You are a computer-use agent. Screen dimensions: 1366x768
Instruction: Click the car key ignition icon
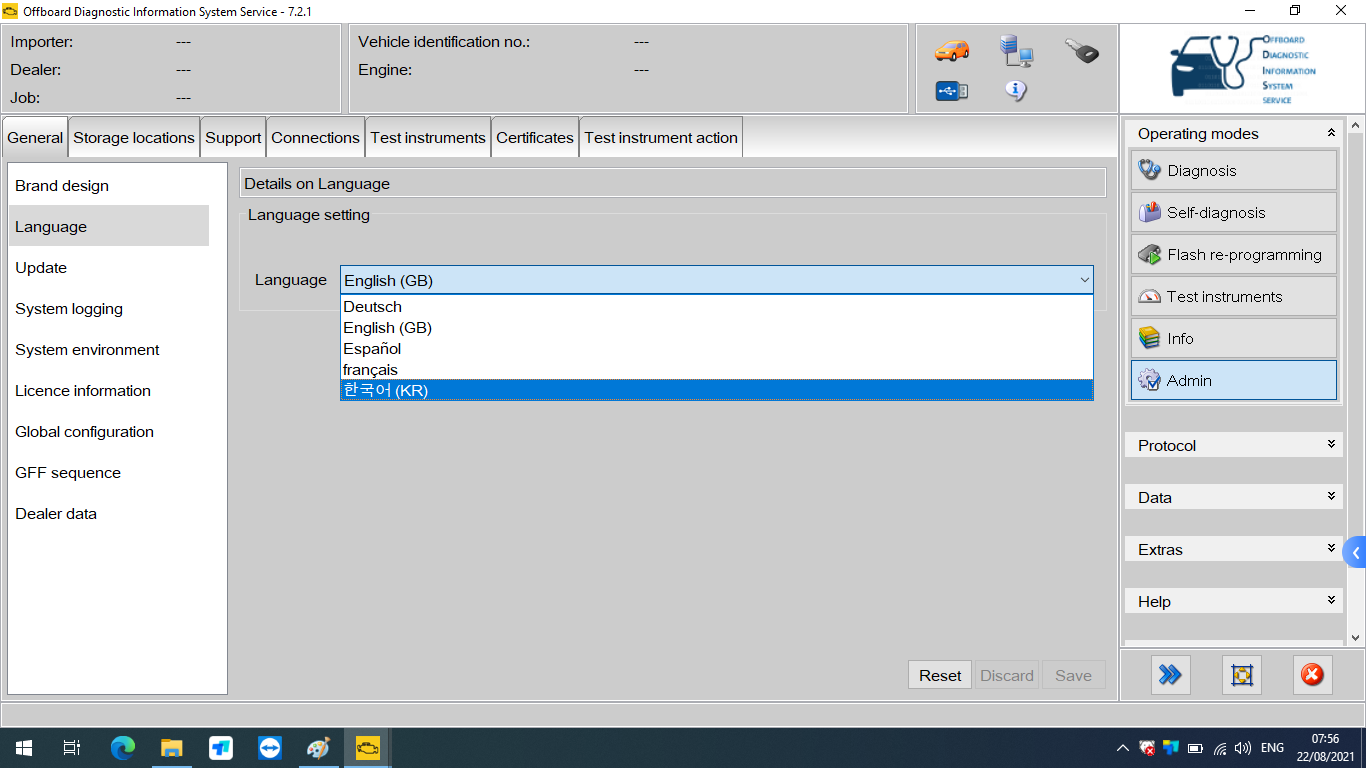click(x=1081, y=50)
